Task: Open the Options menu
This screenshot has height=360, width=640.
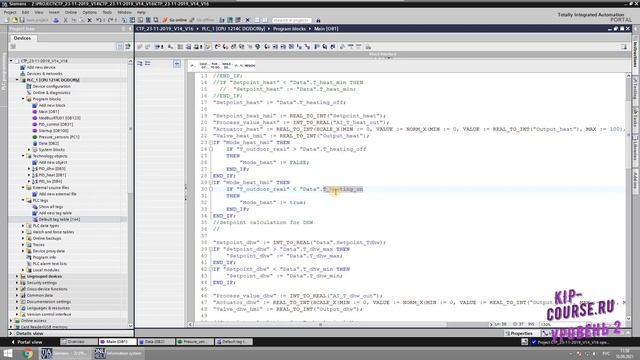Action: point(89,12)
